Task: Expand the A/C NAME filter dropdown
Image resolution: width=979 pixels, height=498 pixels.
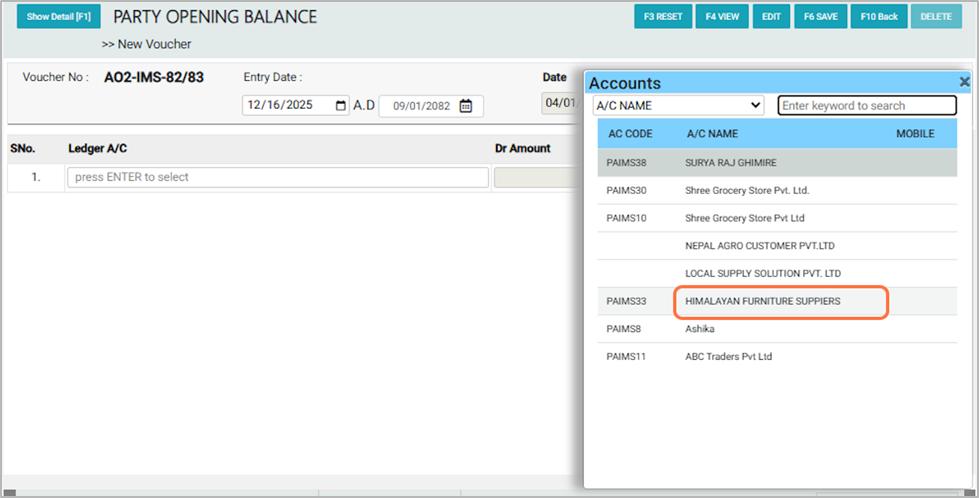Action: [x=679, y=105]
